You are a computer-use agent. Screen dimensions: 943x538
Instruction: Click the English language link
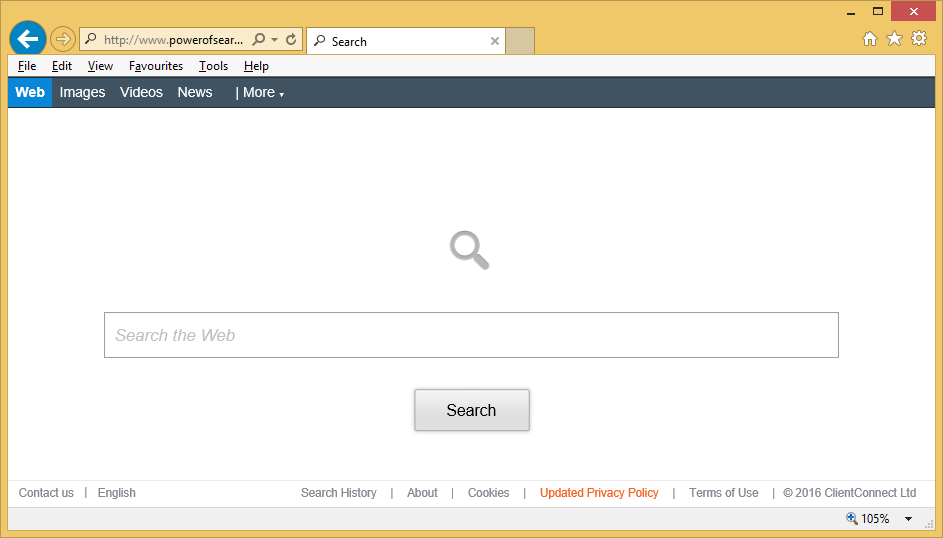coord(117,493)
